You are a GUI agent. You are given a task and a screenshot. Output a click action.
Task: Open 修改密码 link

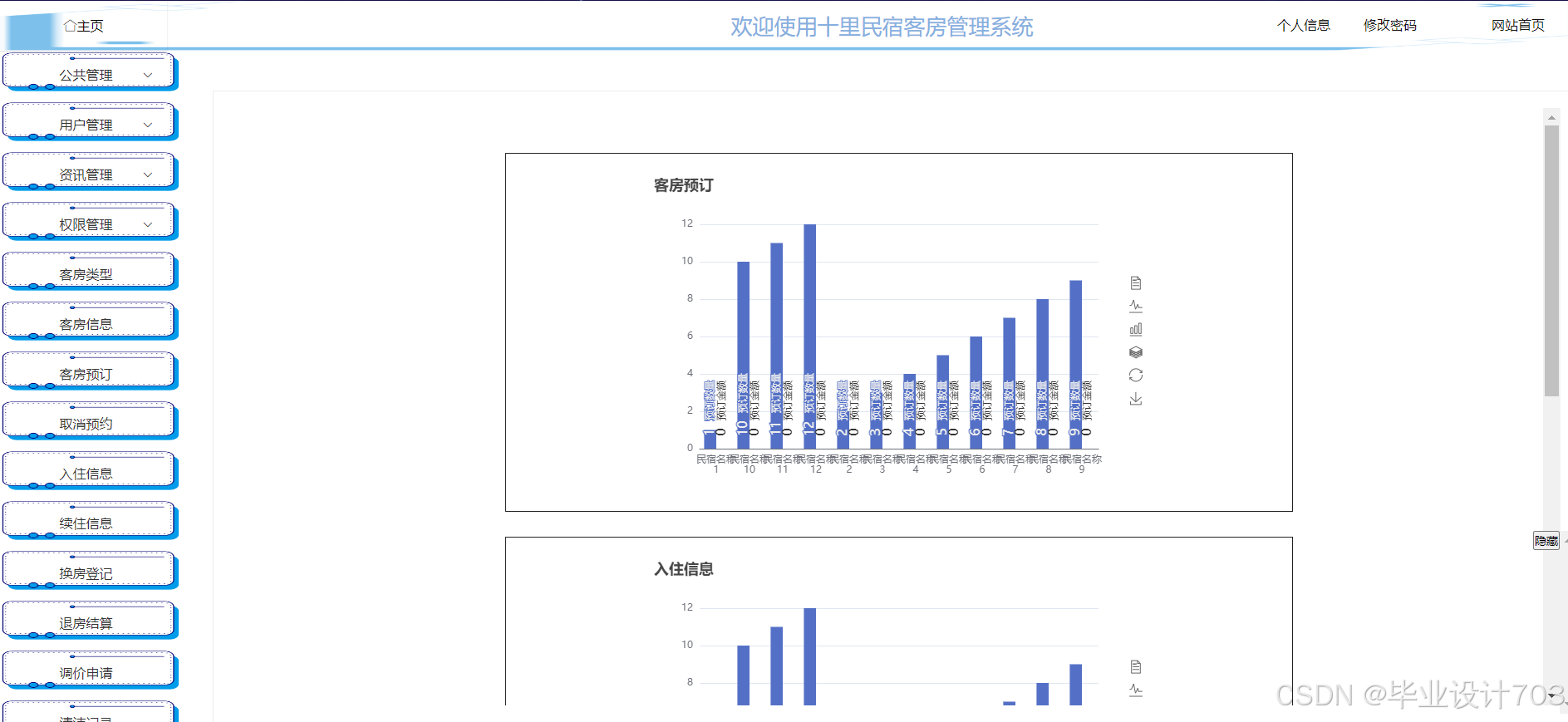pos(1390,26)
